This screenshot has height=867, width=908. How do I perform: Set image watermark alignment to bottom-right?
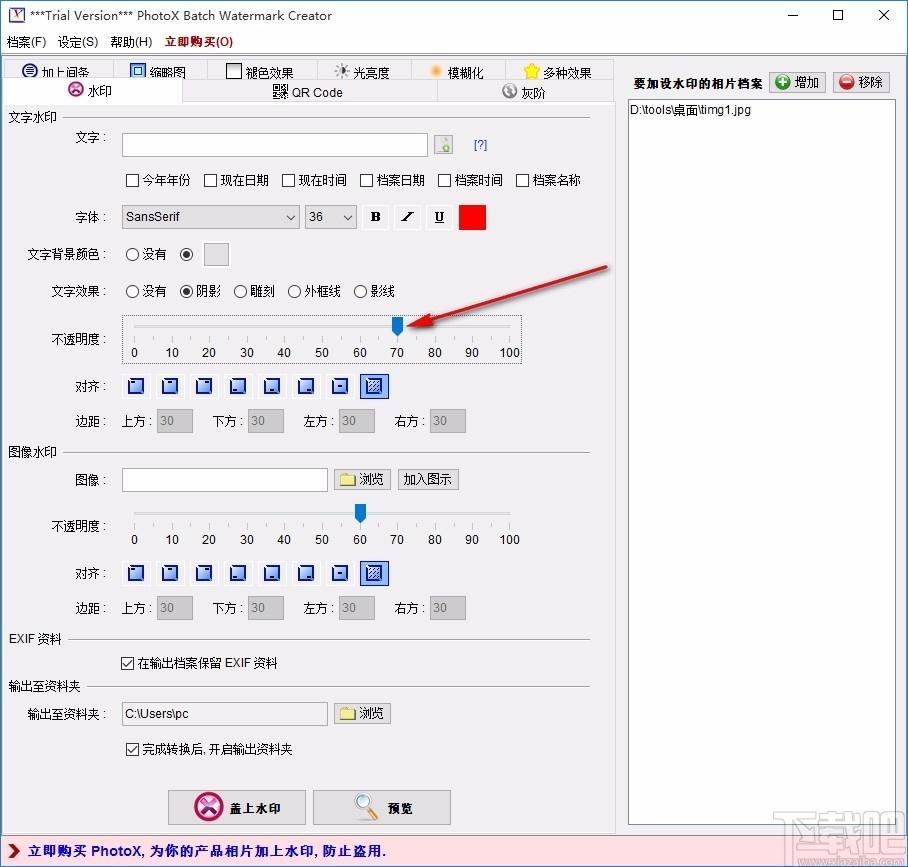coord(306,573)
